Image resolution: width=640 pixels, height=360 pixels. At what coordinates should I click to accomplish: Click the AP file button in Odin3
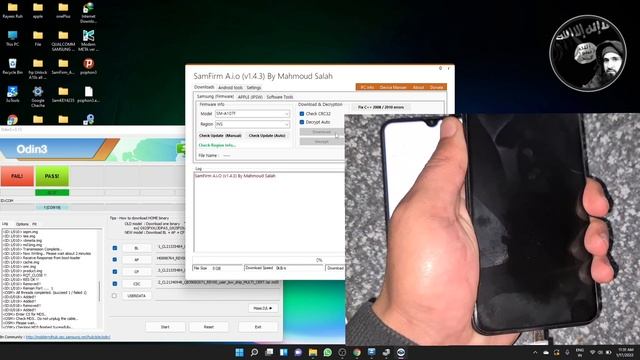point(136,260)
